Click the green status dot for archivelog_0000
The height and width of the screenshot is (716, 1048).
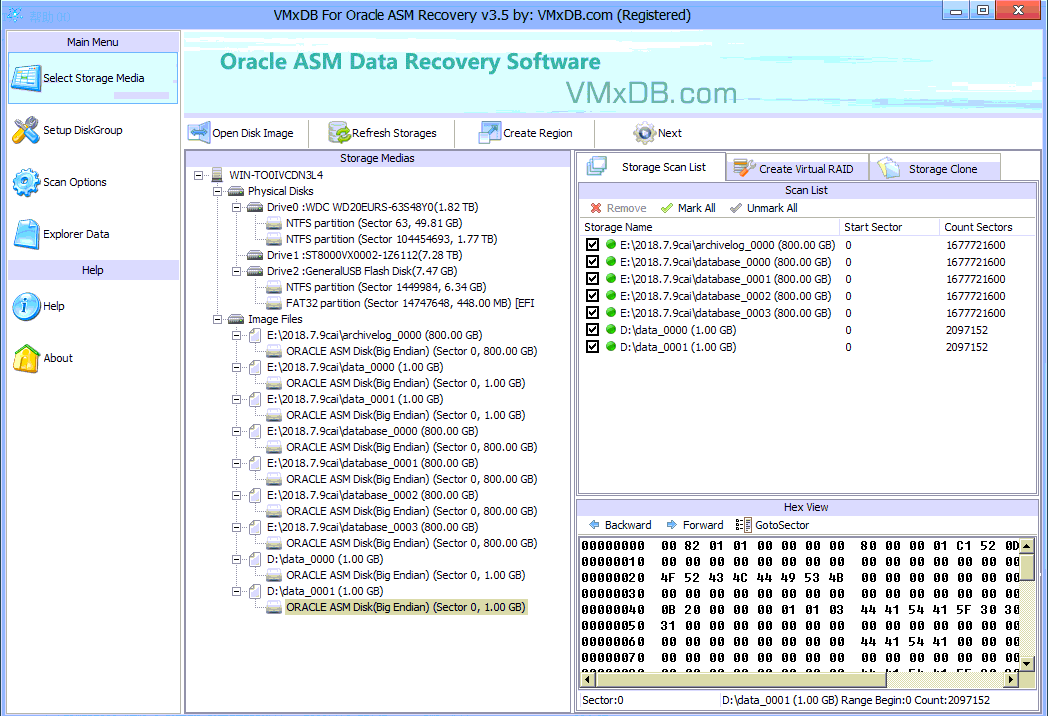[x=611, y=245]
